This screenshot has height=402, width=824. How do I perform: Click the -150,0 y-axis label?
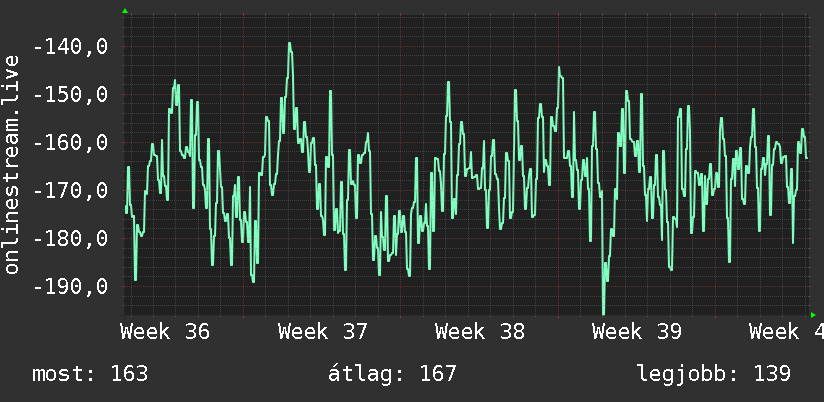click(70, 95)
